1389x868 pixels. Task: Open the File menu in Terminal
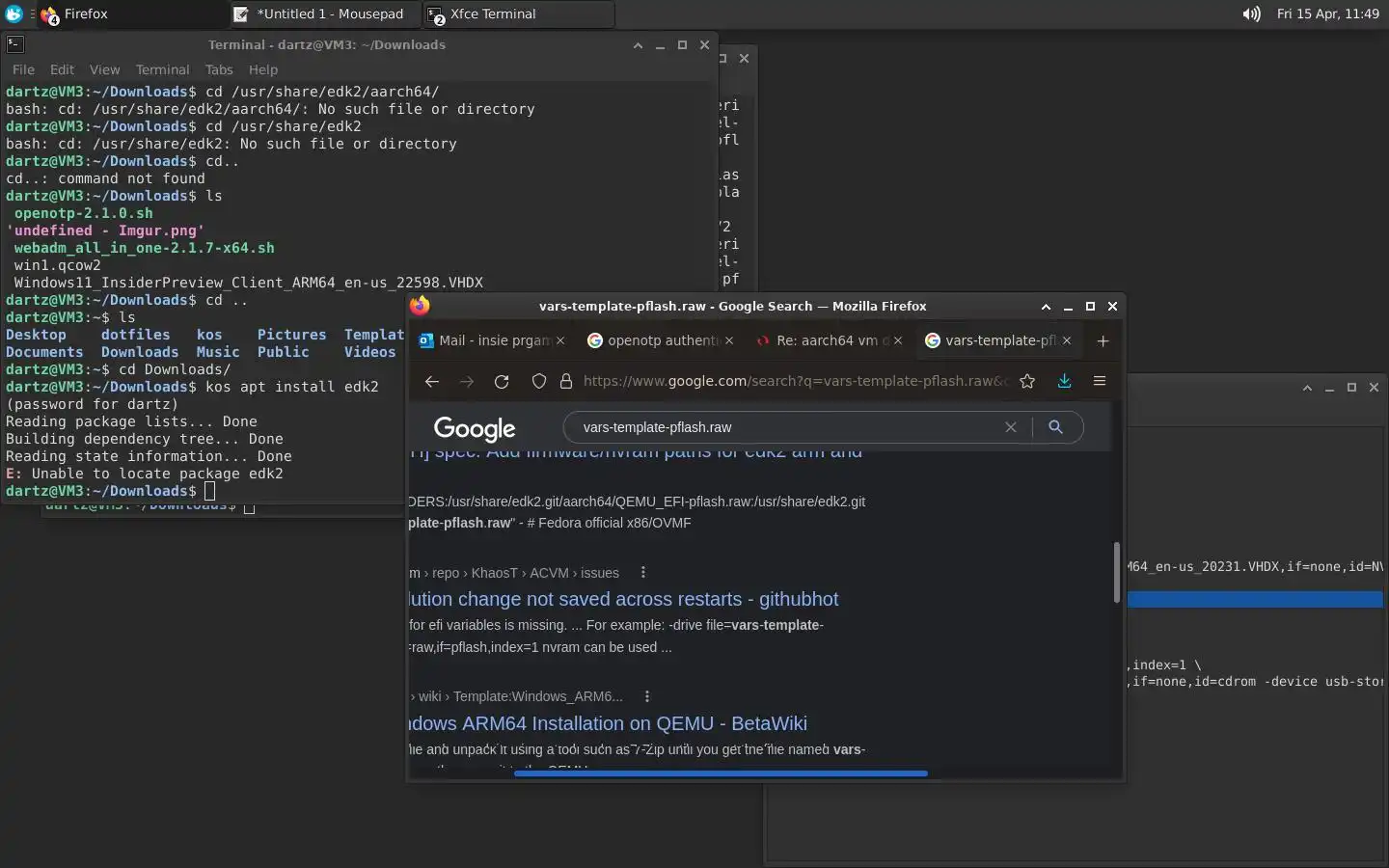pyautogui.click(x=23, y=69)
